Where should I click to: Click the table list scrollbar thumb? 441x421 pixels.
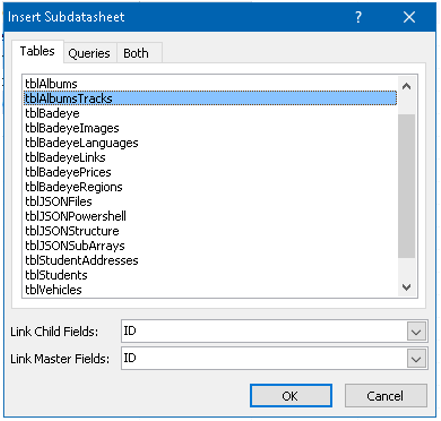(406, 186)
